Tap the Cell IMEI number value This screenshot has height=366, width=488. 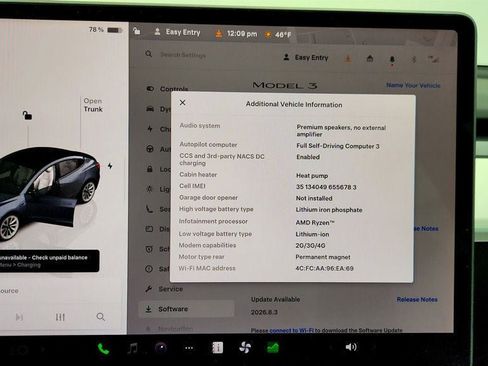pos(326,187)
